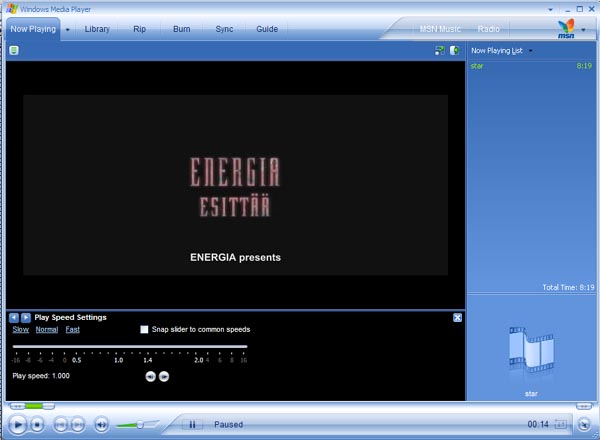The width and height of the screenshot is (600, 440).
Task: Open the Now Playing tab
Action: tap(33, 29)
